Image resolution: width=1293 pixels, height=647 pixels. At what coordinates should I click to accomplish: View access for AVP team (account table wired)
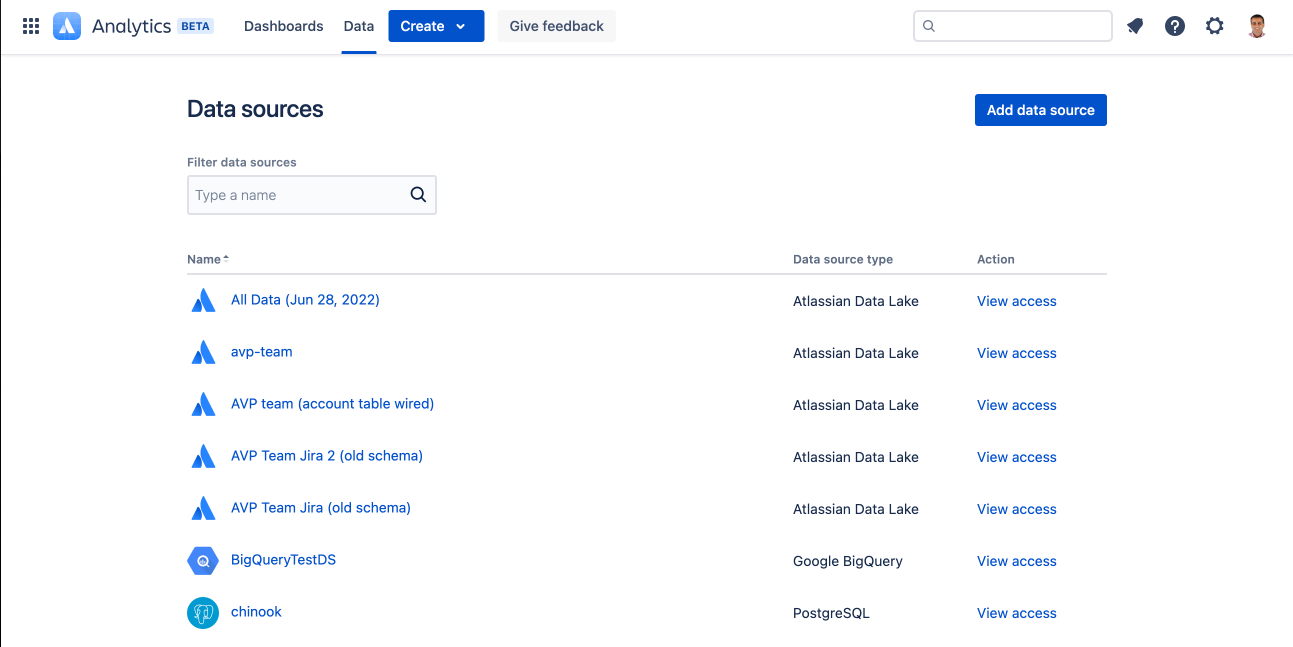pos(1017,405)
